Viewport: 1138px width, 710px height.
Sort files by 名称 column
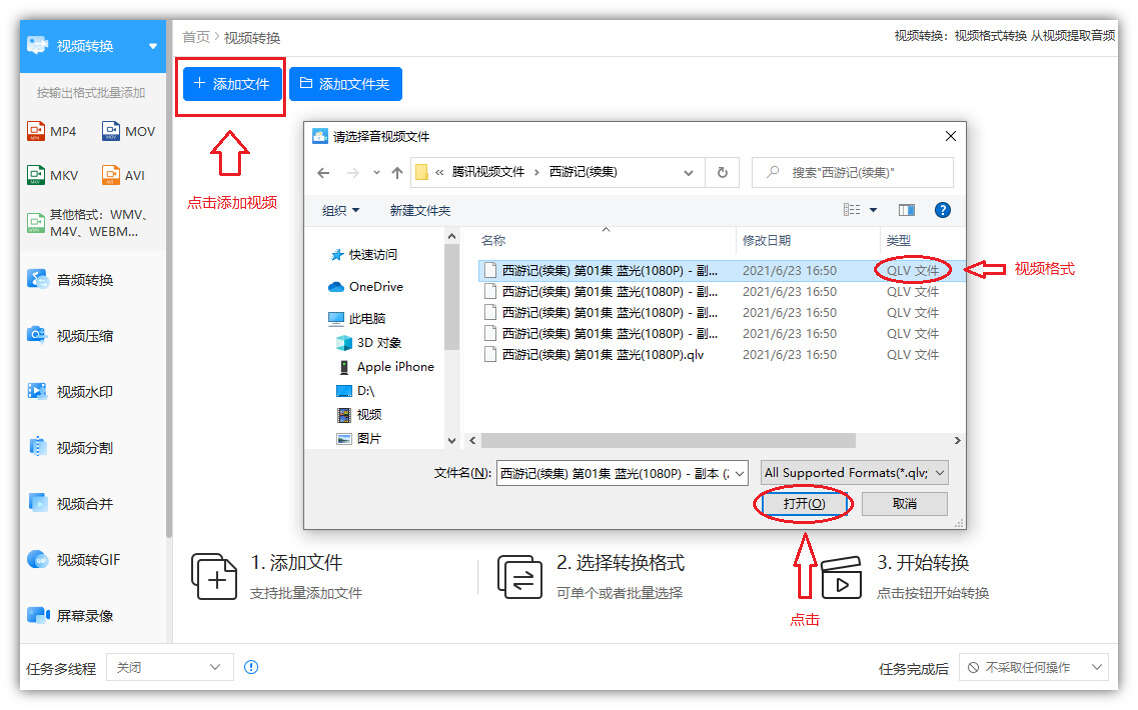point(493,240)
